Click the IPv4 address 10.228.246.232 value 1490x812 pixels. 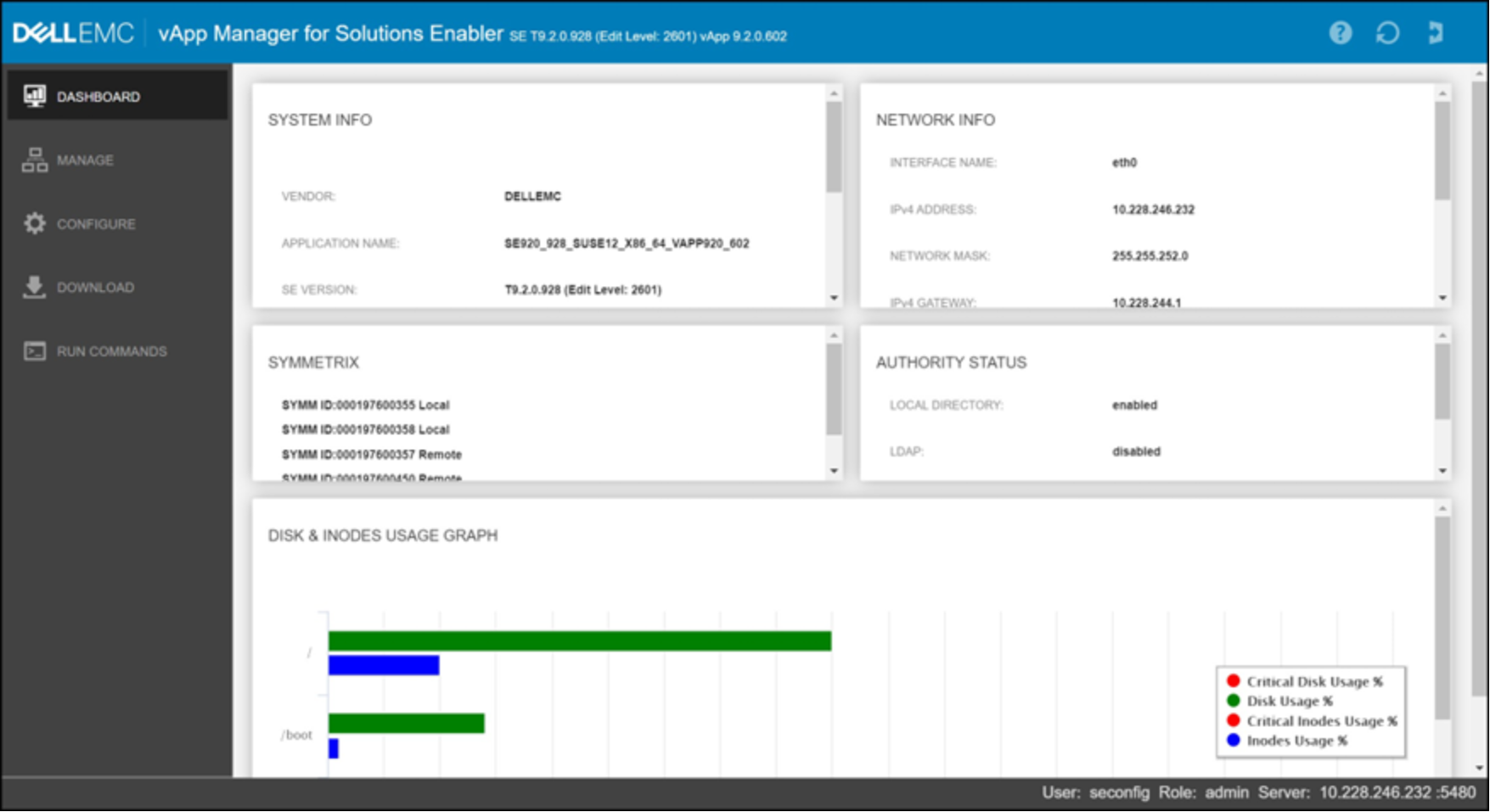[1153, 210]
